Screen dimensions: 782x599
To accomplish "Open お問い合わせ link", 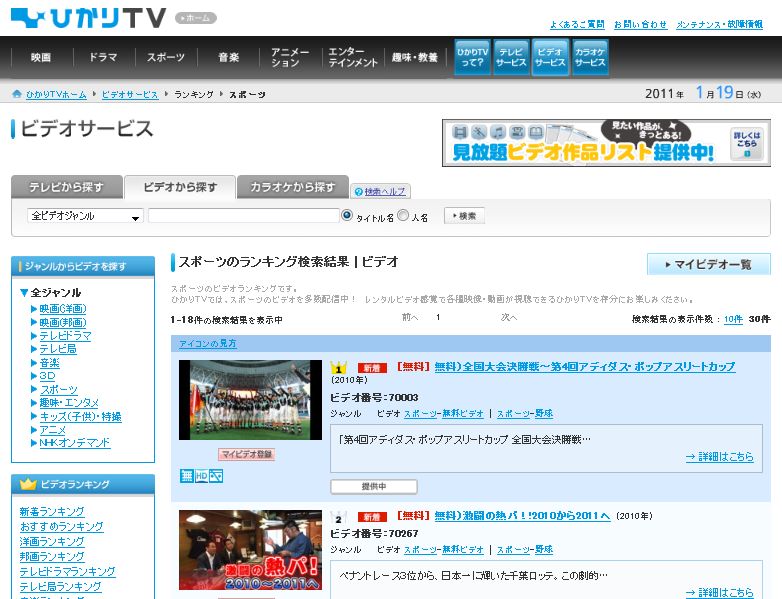I will (x=640, y=24).
